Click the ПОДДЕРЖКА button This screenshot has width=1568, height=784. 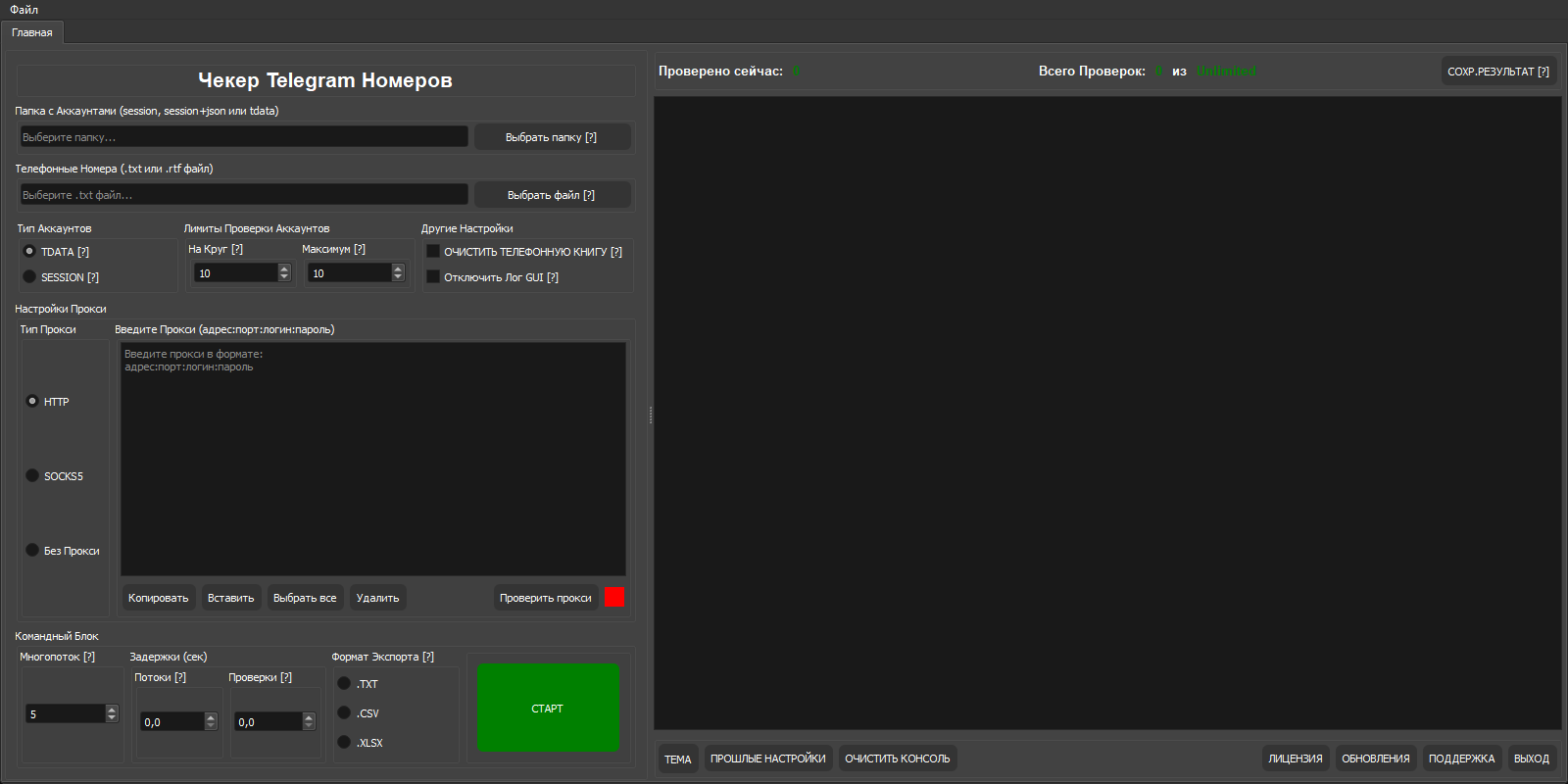(1462, 759)
